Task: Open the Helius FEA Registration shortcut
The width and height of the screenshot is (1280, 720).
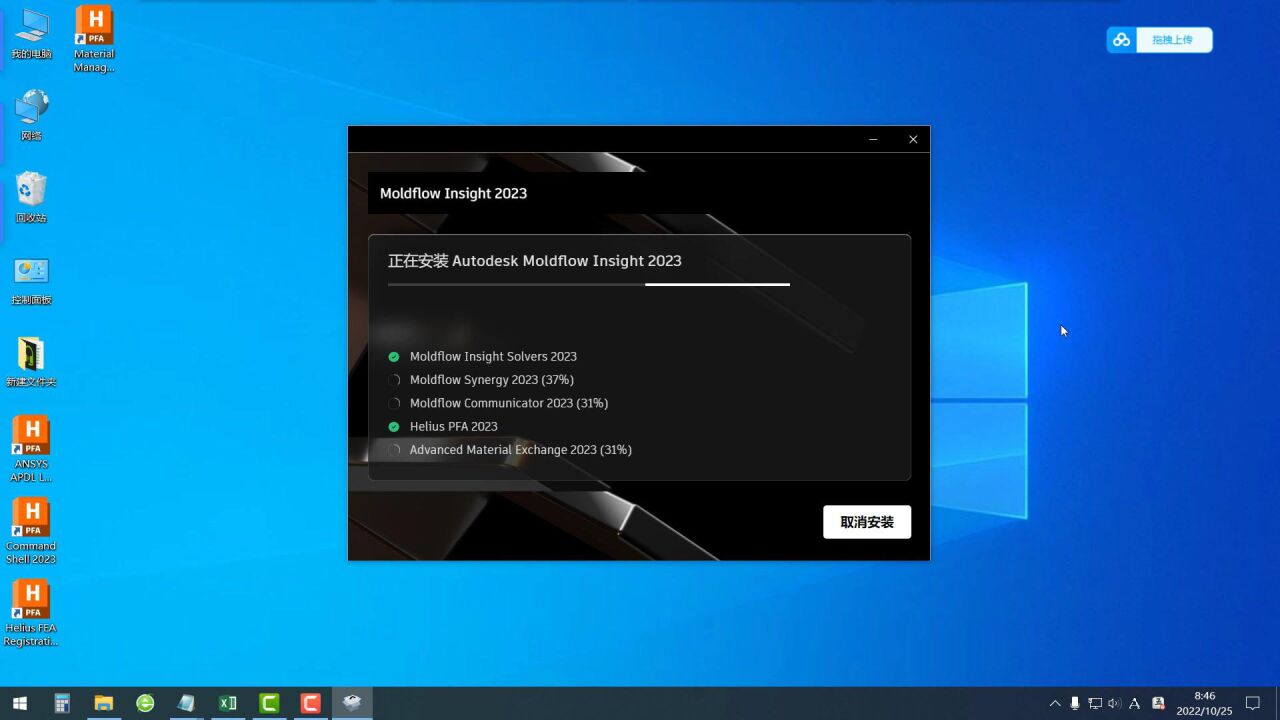Action: point(31,612)
